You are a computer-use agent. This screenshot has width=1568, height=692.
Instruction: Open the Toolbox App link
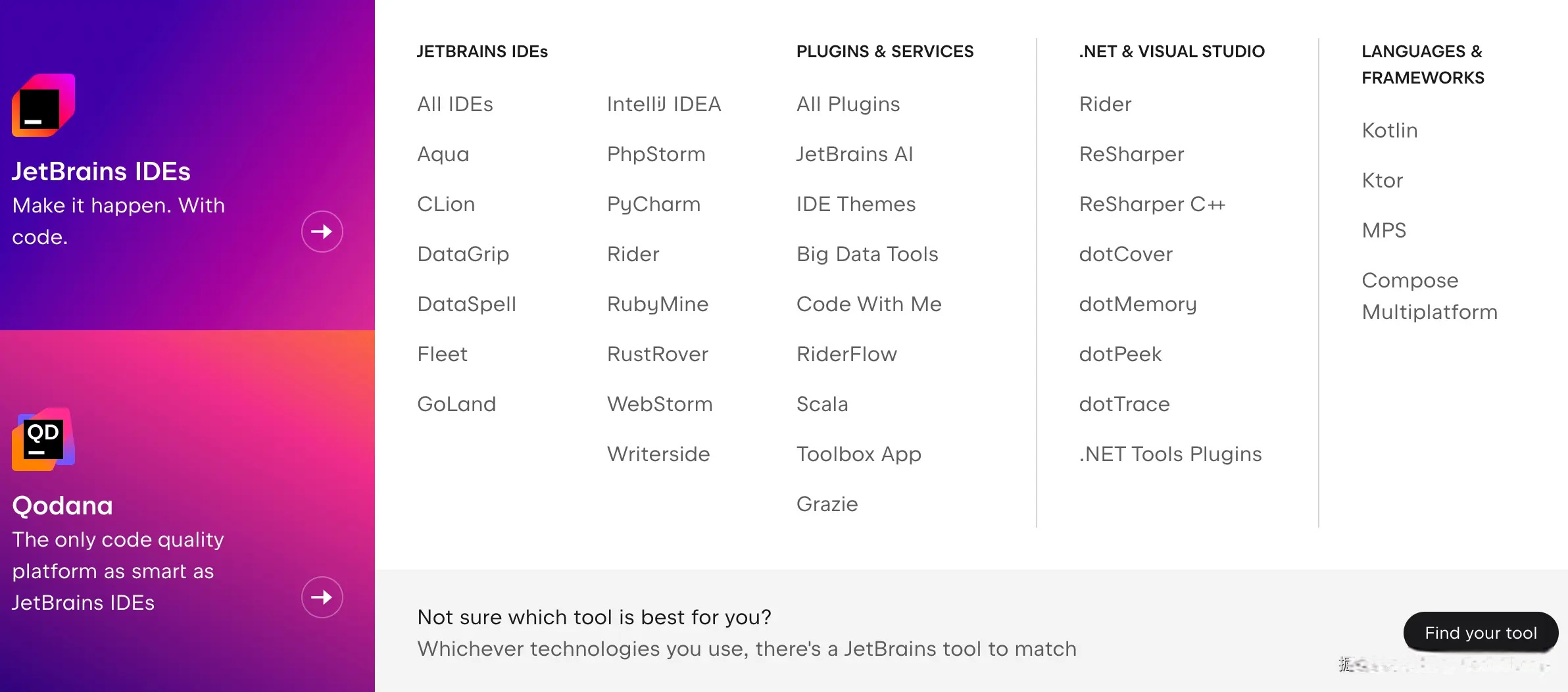tap(858, 454)
